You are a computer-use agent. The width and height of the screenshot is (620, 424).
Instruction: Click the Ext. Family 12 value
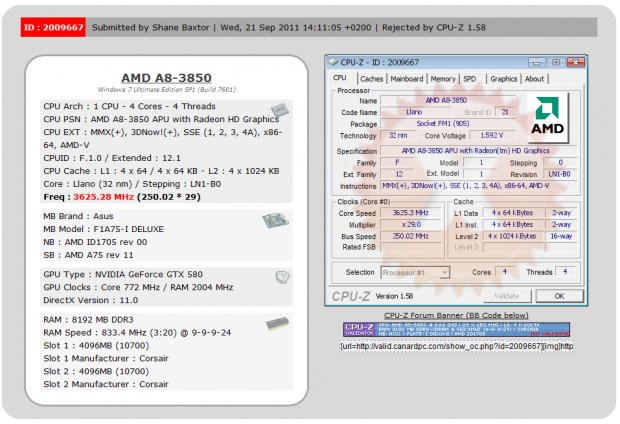click(x=399, y=174)
